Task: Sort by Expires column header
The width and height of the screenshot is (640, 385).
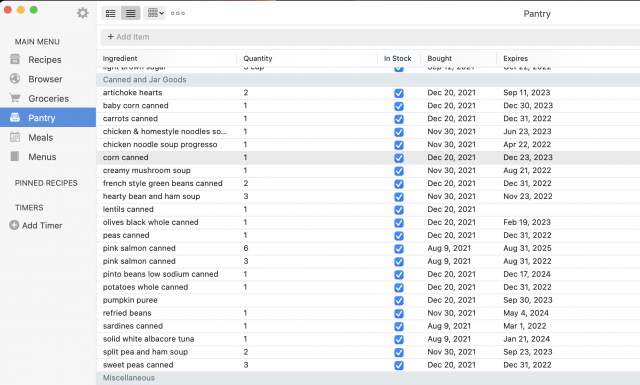Action: pos(516,58)
